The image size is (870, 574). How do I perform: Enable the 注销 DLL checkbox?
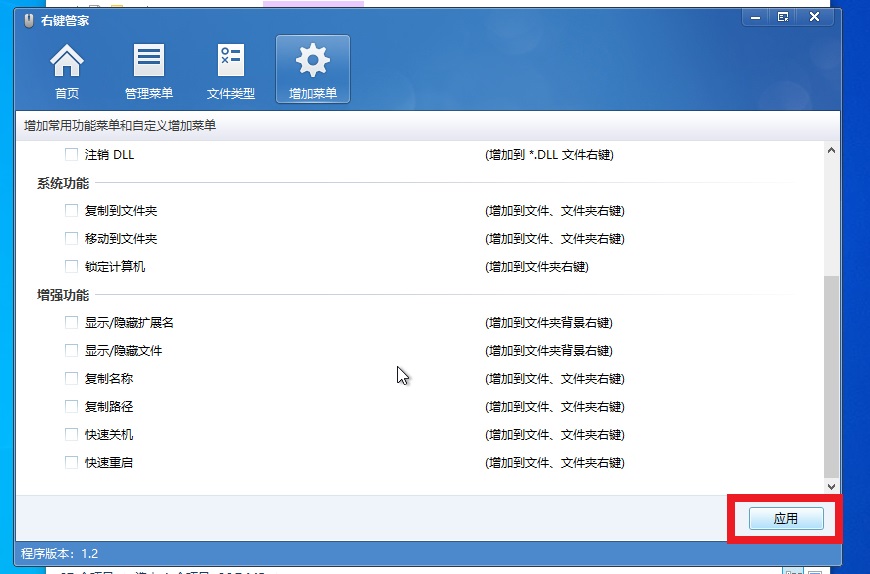pos(71,155)
